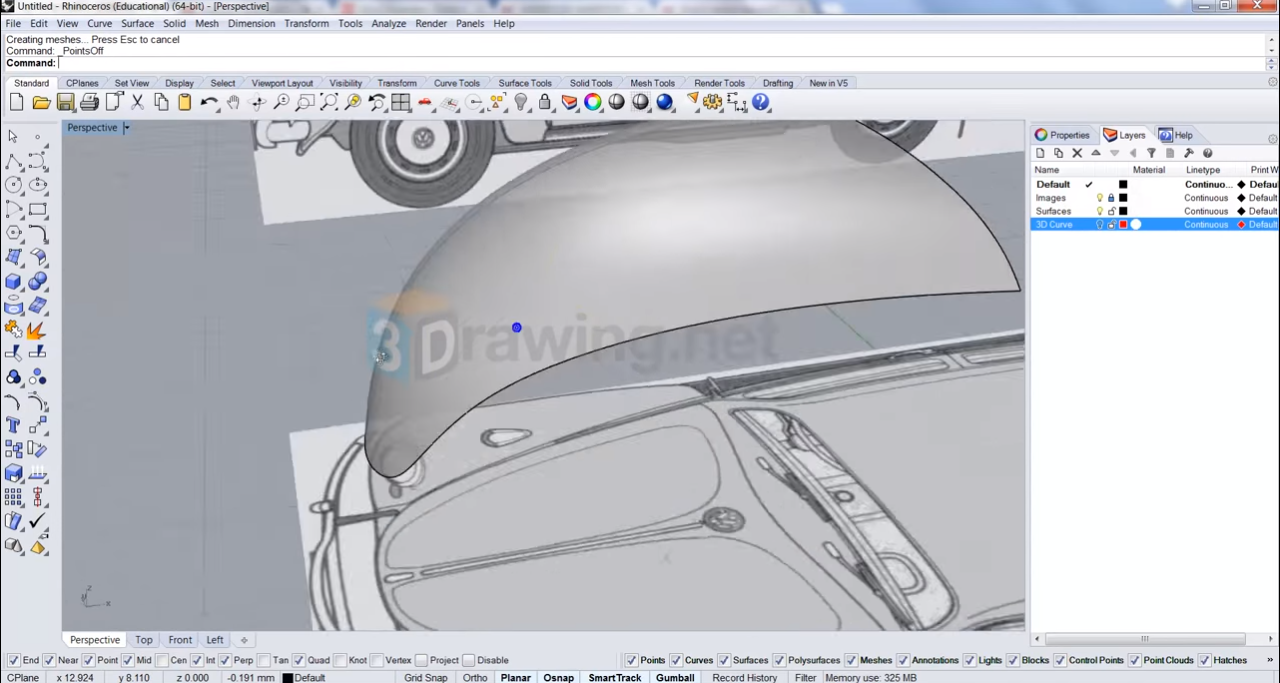Image resolution: width=1280 pixels, height=683 pixels.
Task: Enable the Knot osnap checkbox
Action: (x=340, y=660)
